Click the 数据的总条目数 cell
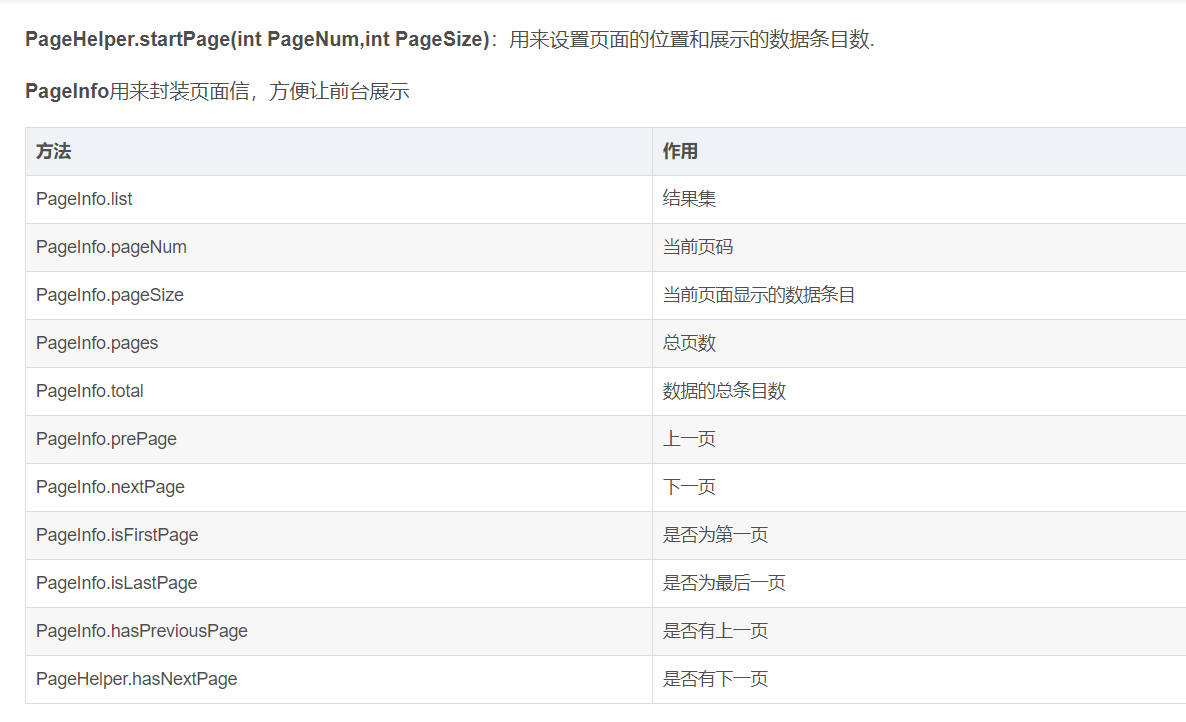1186x722 pixels. [919, 392]
